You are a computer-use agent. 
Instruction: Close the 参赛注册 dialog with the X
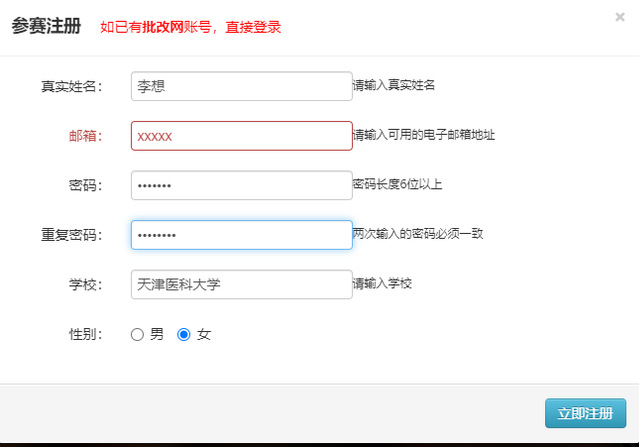pos(620,17)
